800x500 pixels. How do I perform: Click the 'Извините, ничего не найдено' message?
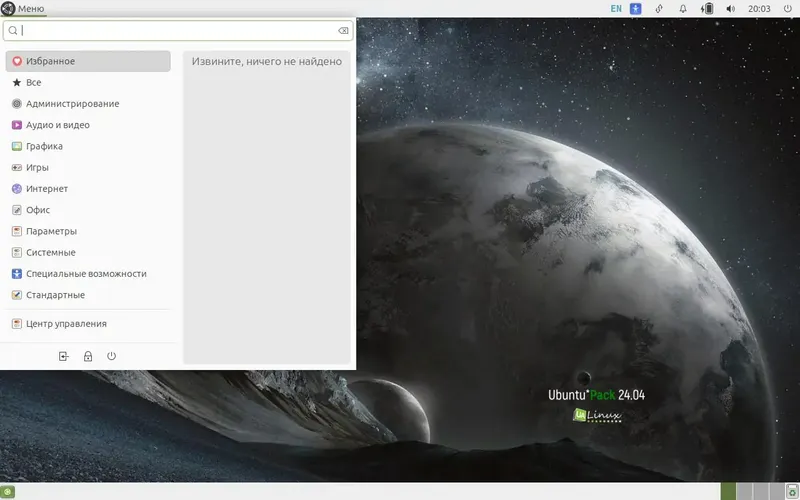click(x=267, y=61)
